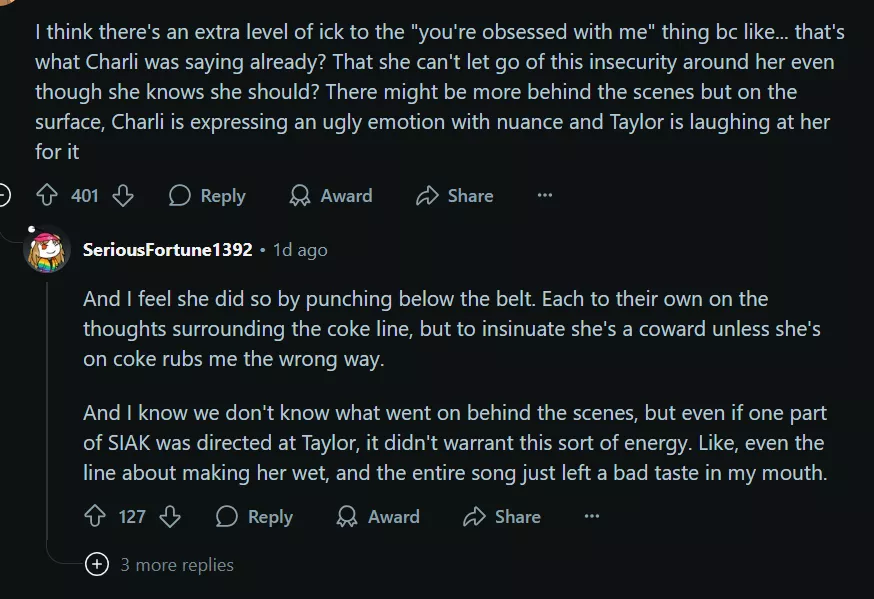Give an award to the 401-point comment

click(x=330, y=196)
